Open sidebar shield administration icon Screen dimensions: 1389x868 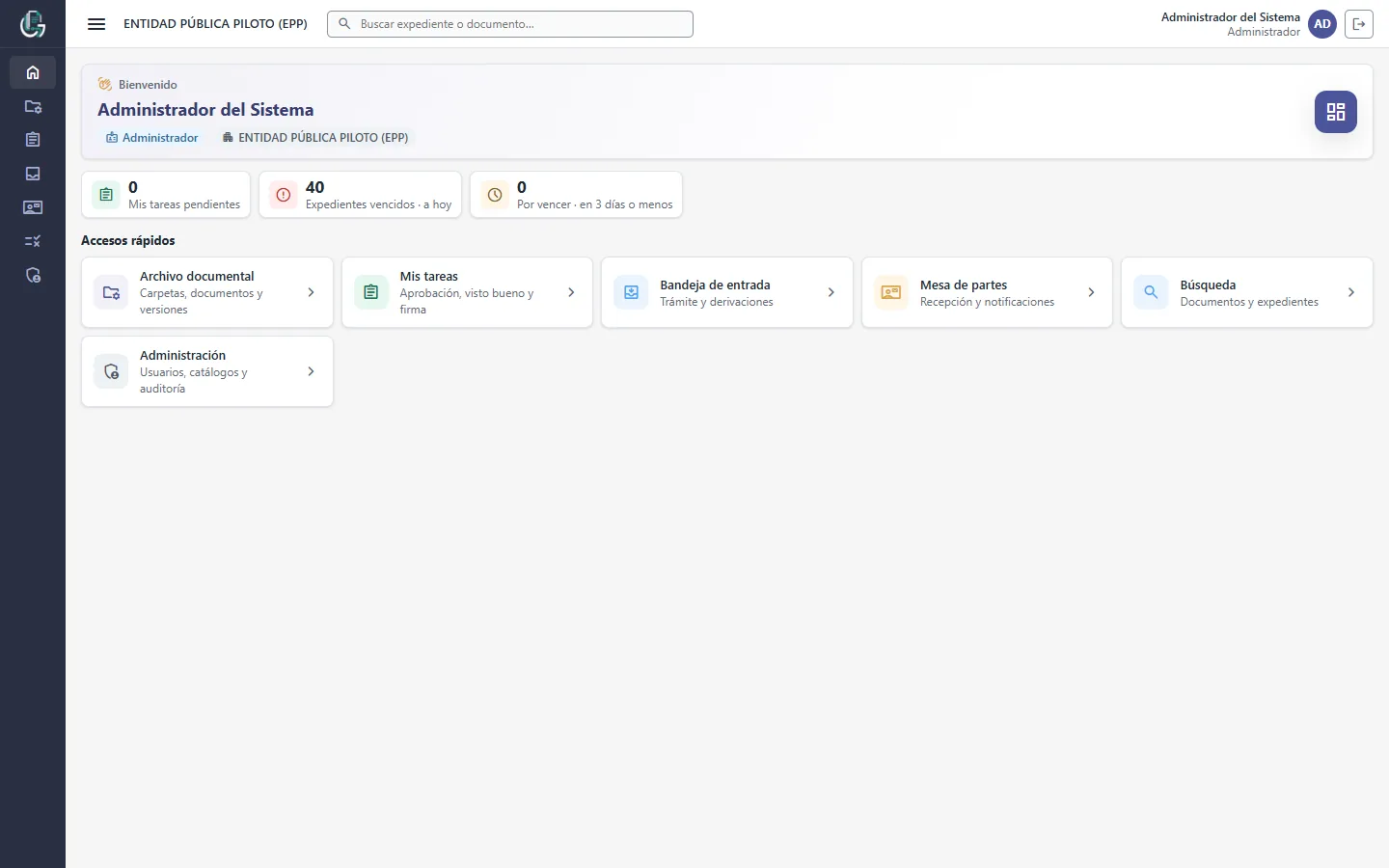33,276
